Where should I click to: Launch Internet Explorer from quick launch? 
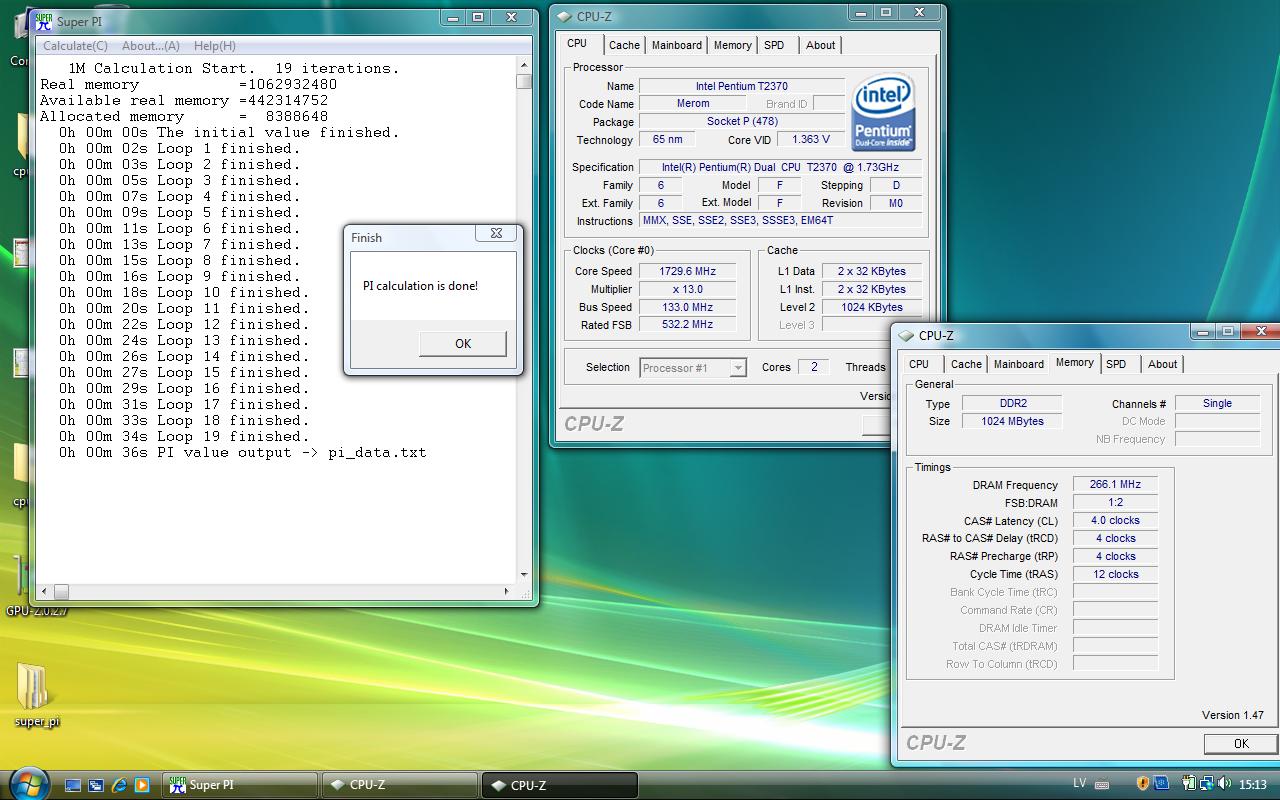(119, 785)
